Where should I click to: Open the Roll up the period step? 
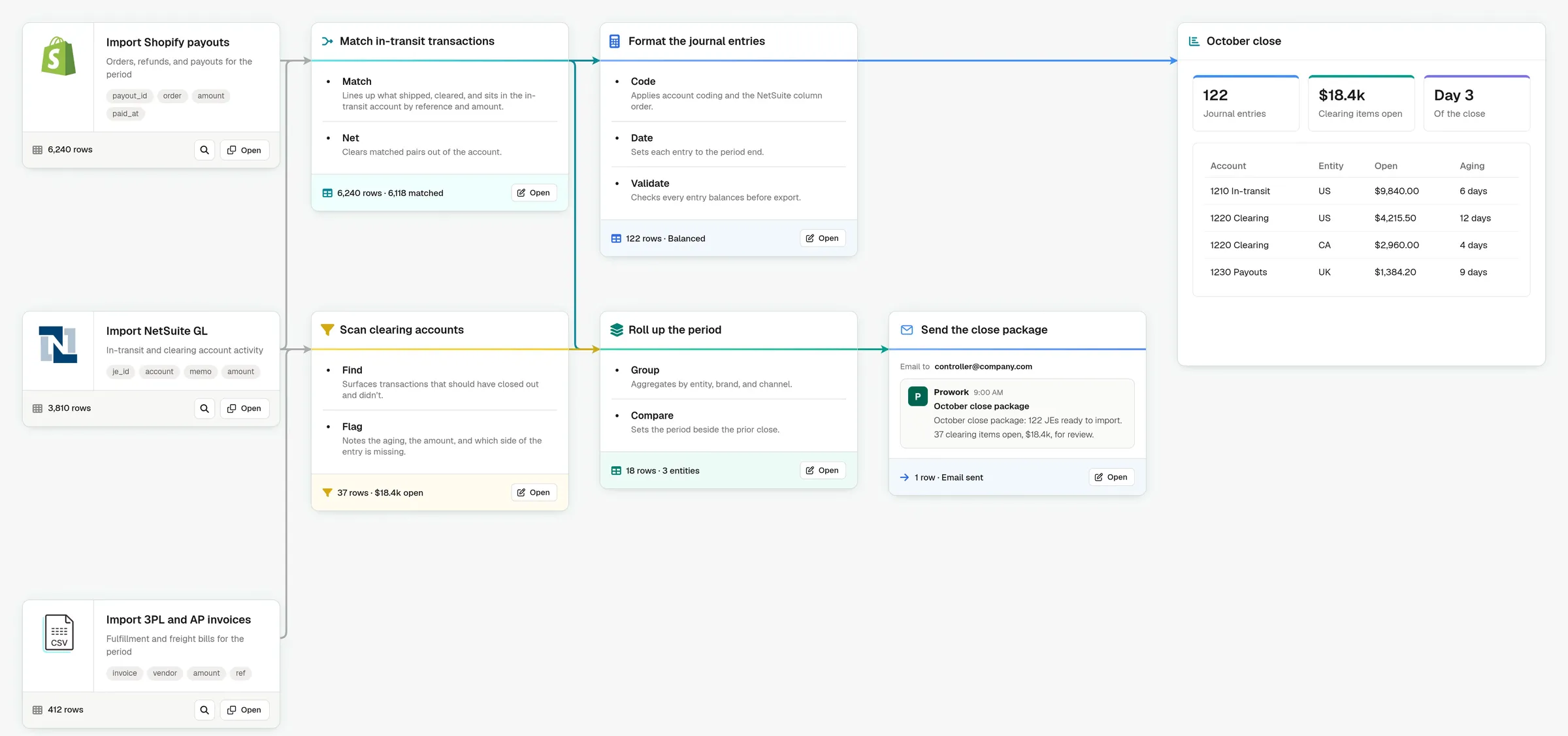coord(823,470)
